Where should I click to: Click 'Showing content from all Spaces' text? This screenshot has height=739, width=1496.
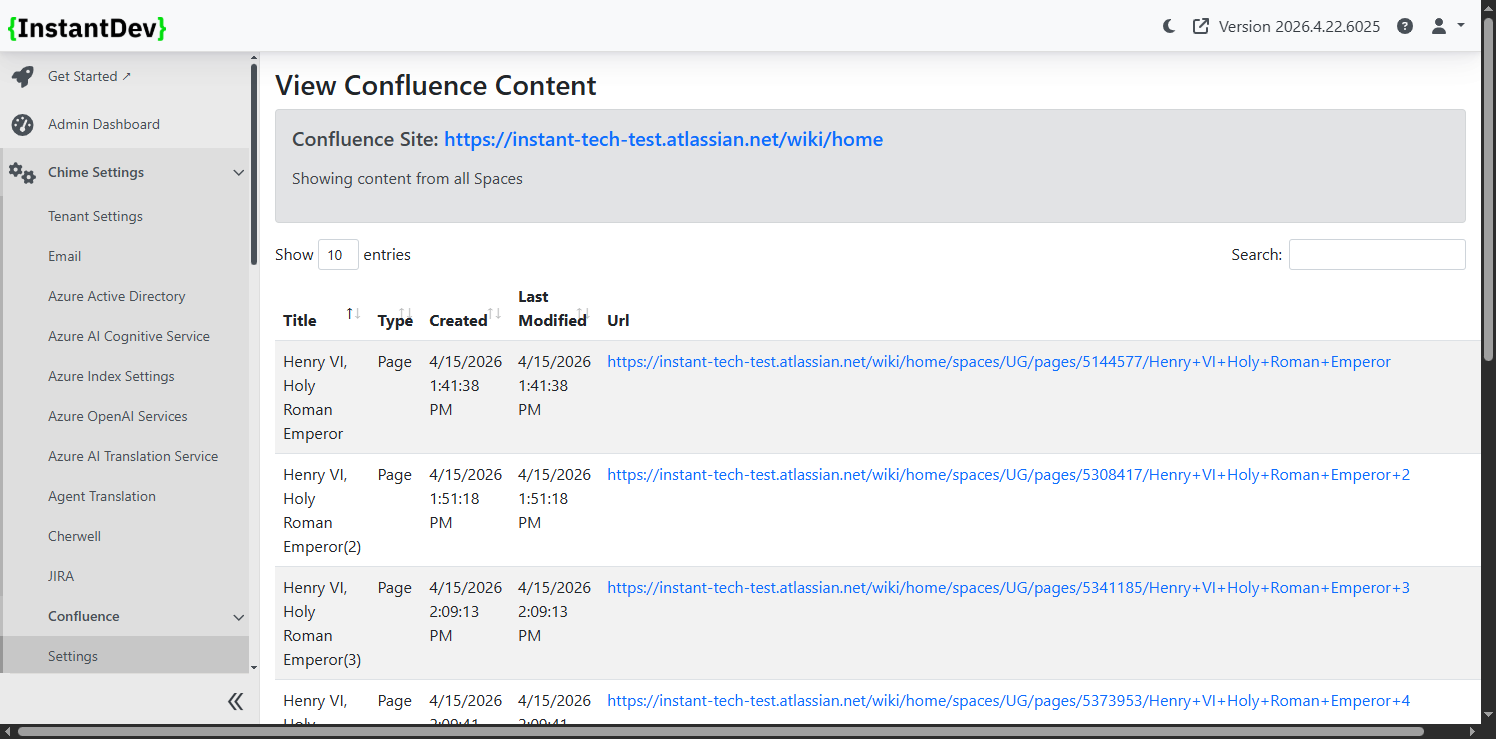(x=407, y=179)
